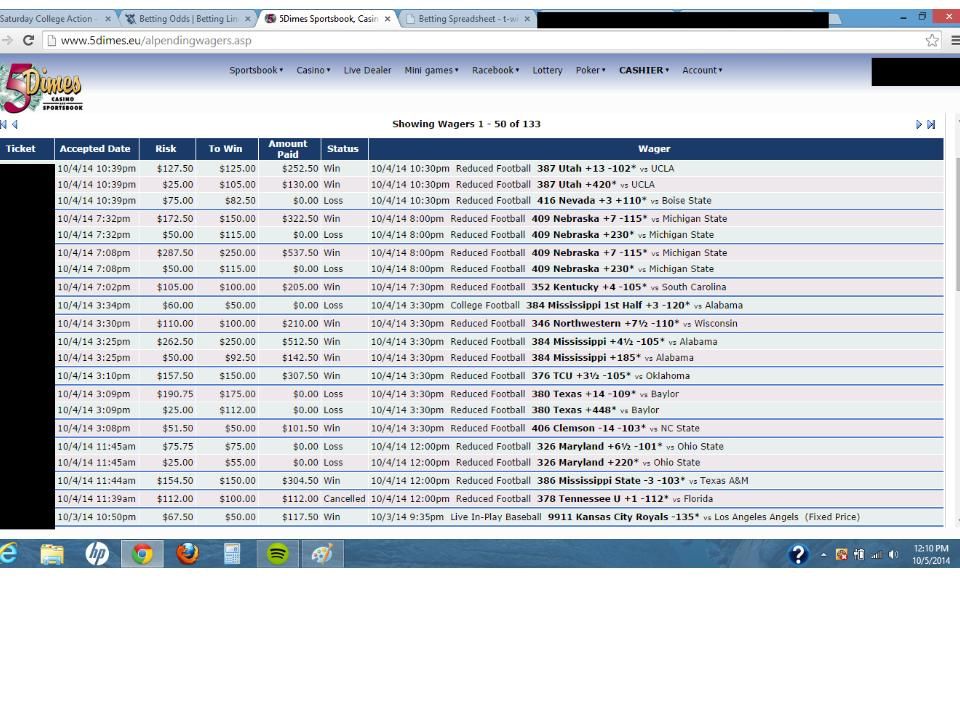Expand the Sportsbook menu
Viewport: 960px width, 720px height.
pos(256,70)
